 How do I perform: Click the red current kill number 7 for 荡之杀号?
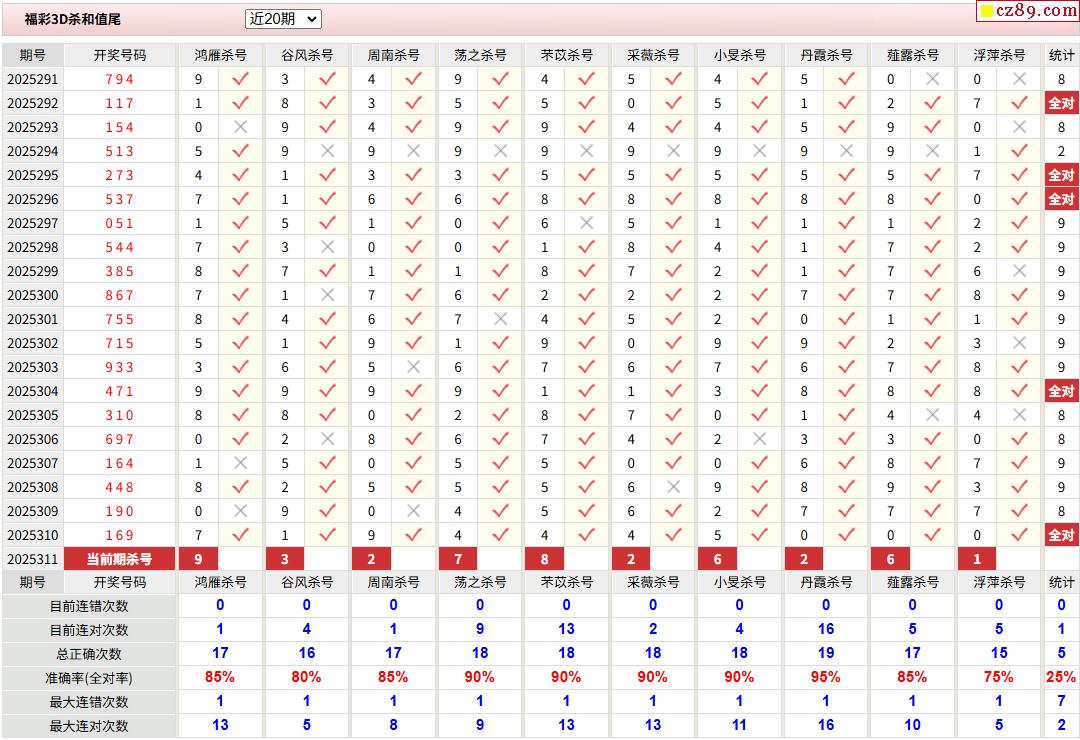point(458,559)
